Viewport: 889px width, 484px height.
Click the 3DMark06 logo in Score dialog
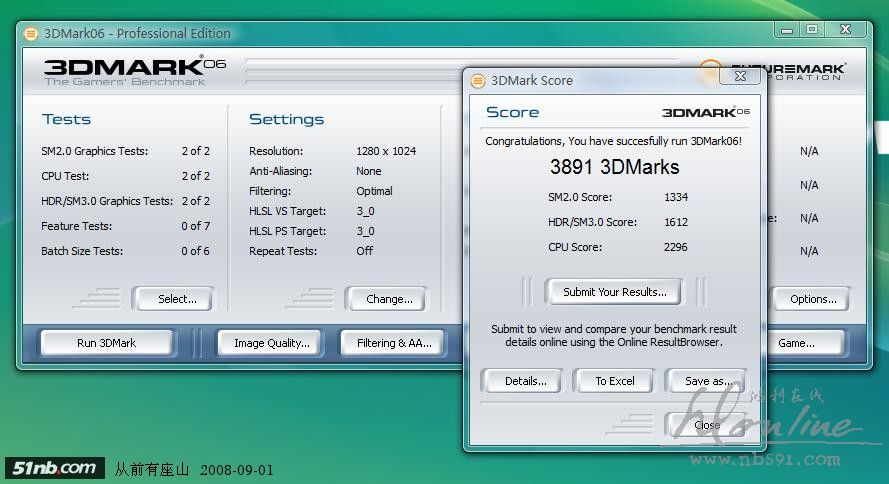[705, 112]
